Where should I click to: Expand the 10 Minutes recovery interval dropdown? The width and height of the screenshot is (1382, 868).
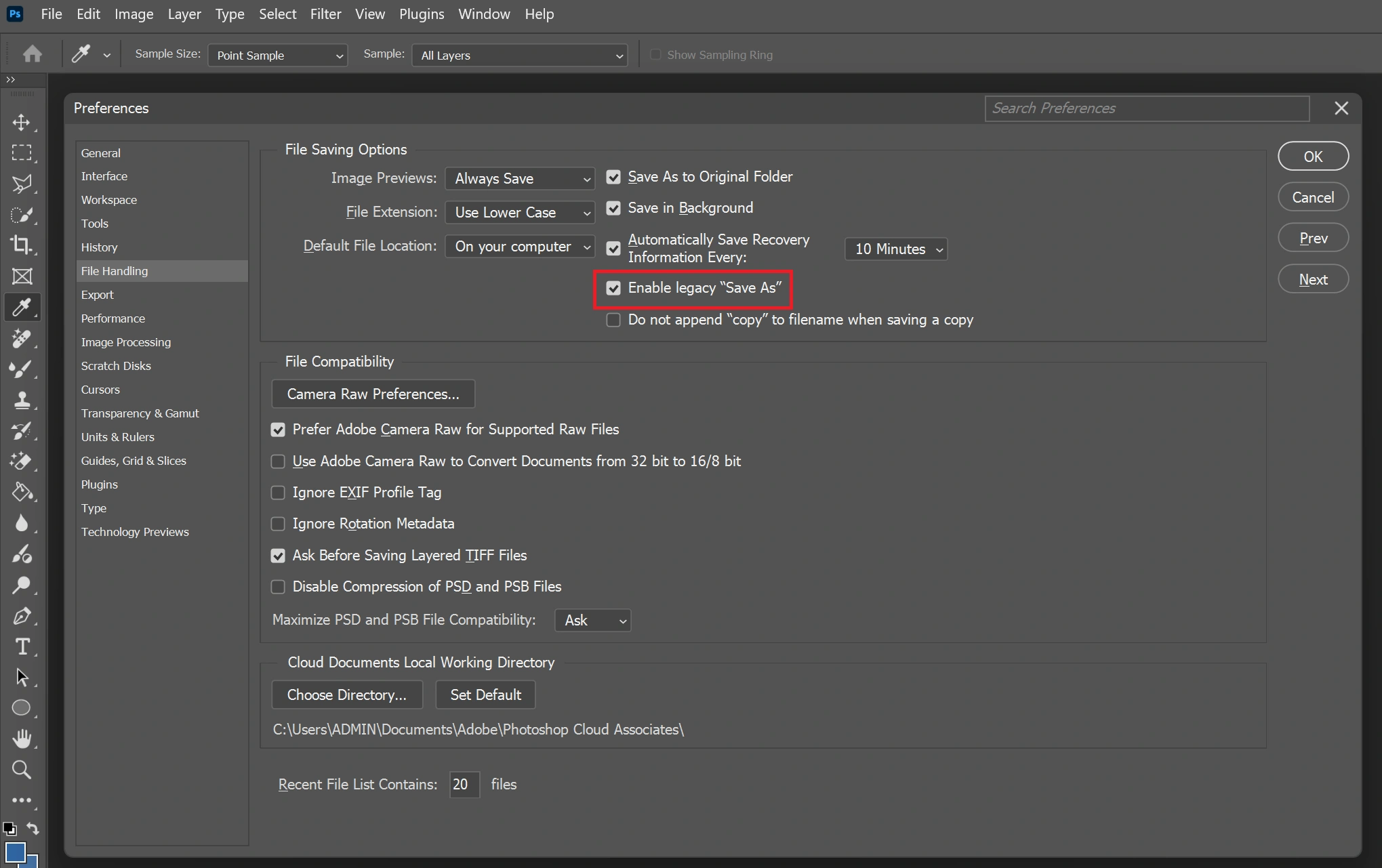click(x=896, y=249)
